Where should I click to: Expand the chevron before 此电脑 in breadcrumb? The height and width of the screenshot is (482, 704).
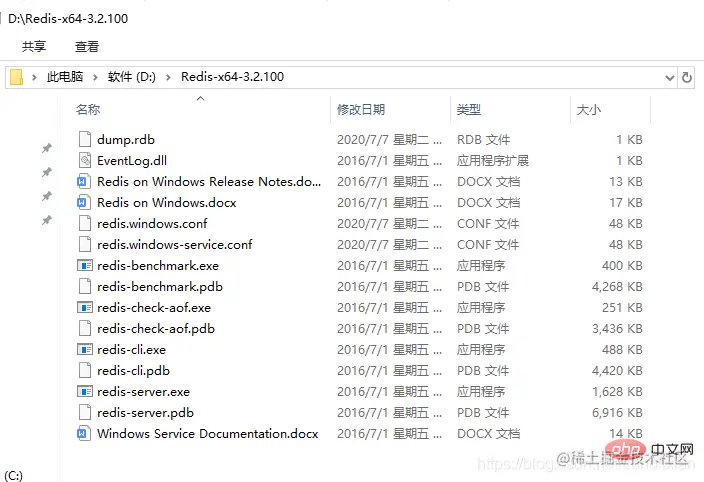point(34,77)
